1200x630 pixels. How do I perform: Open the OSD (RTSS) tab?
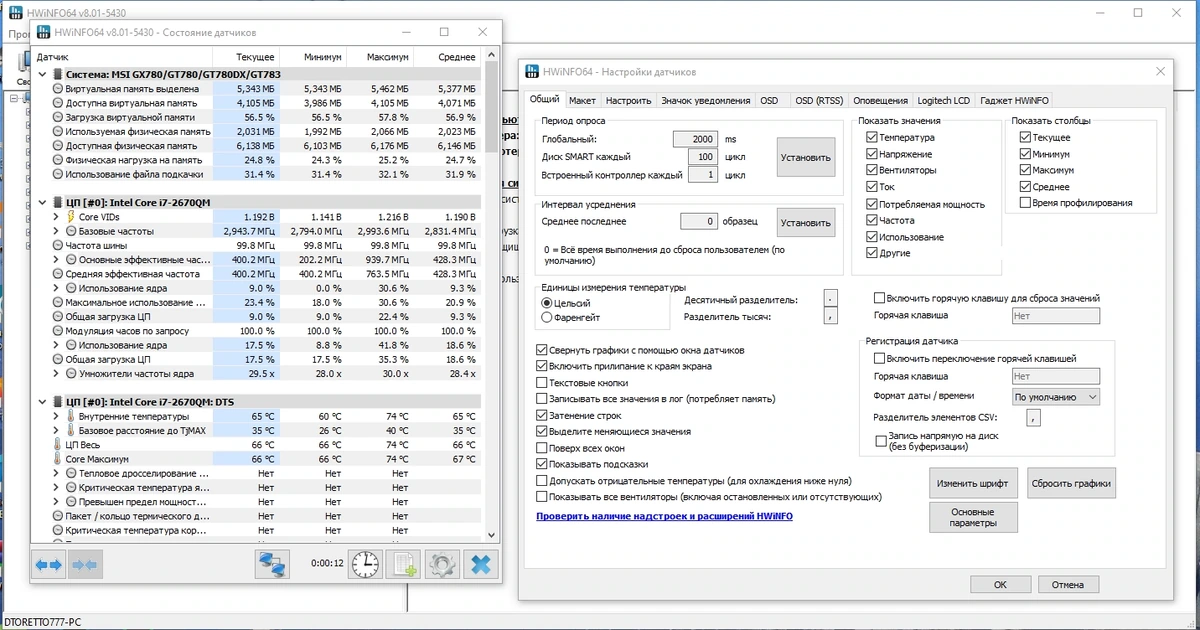pos(818,101)
